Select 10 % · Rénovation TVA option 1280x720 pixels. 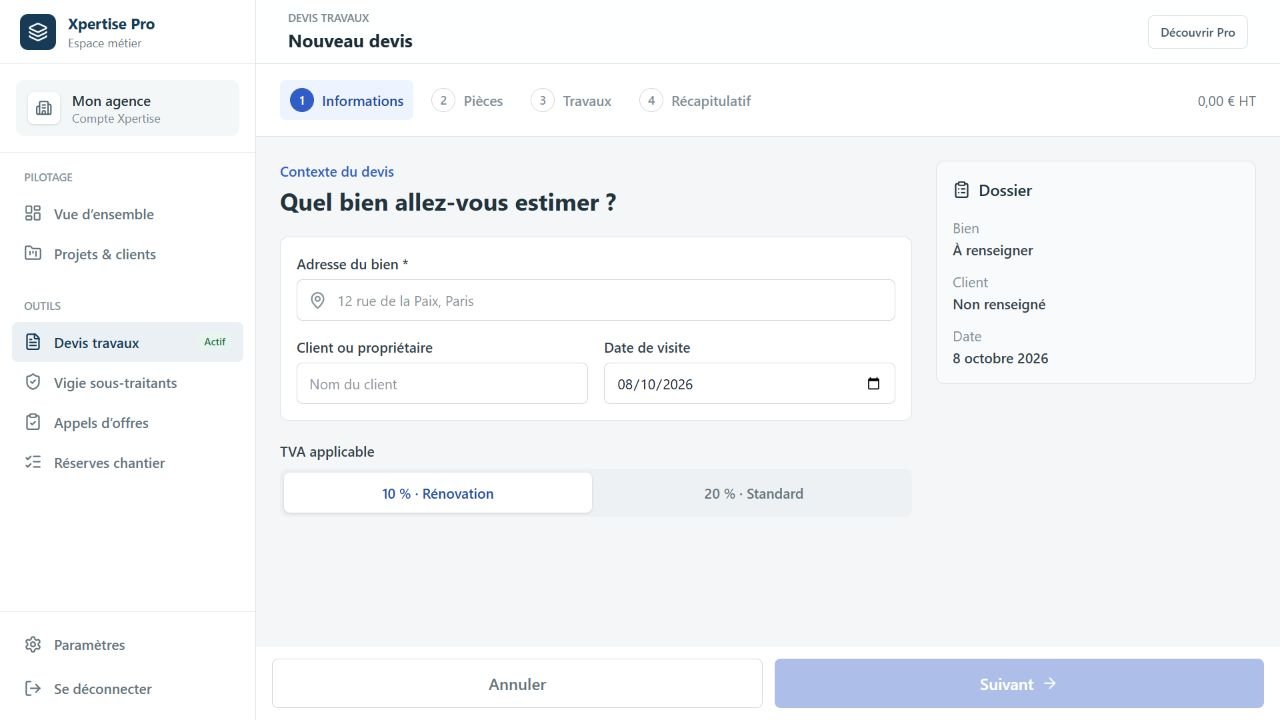[438, 493]
